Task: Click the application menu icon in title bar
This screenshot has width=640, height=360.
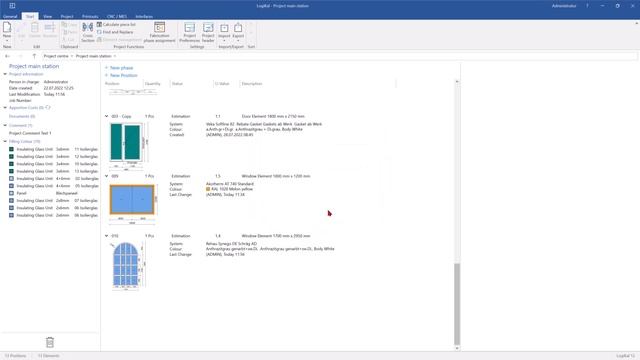Action: (x=12, y=6)
